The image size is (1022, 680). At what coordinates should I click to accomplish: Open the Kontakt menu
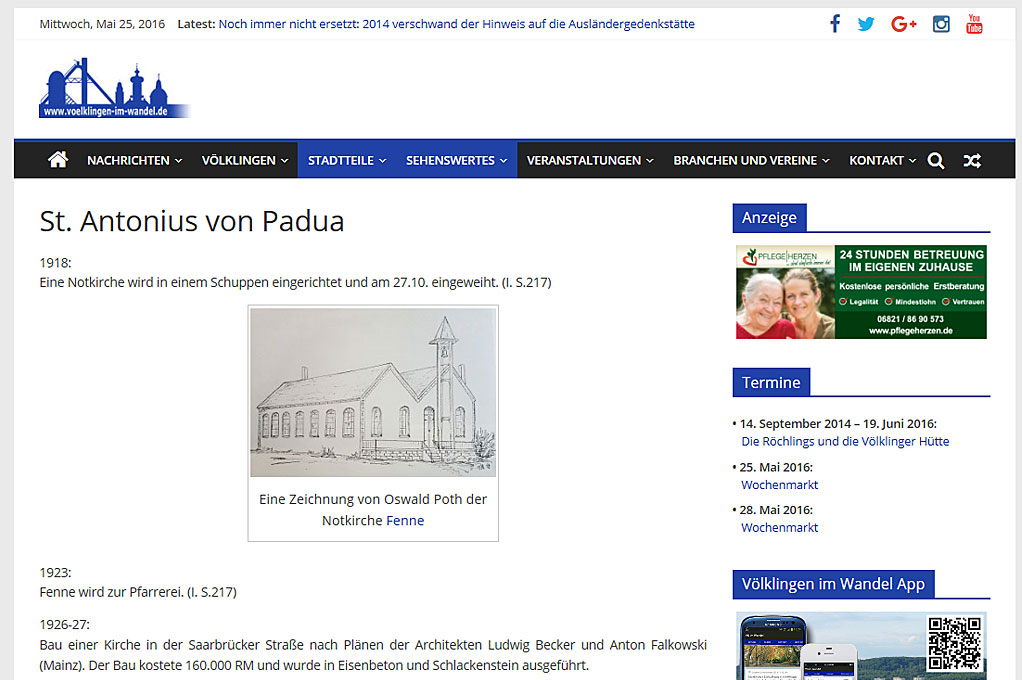(882, 160)
